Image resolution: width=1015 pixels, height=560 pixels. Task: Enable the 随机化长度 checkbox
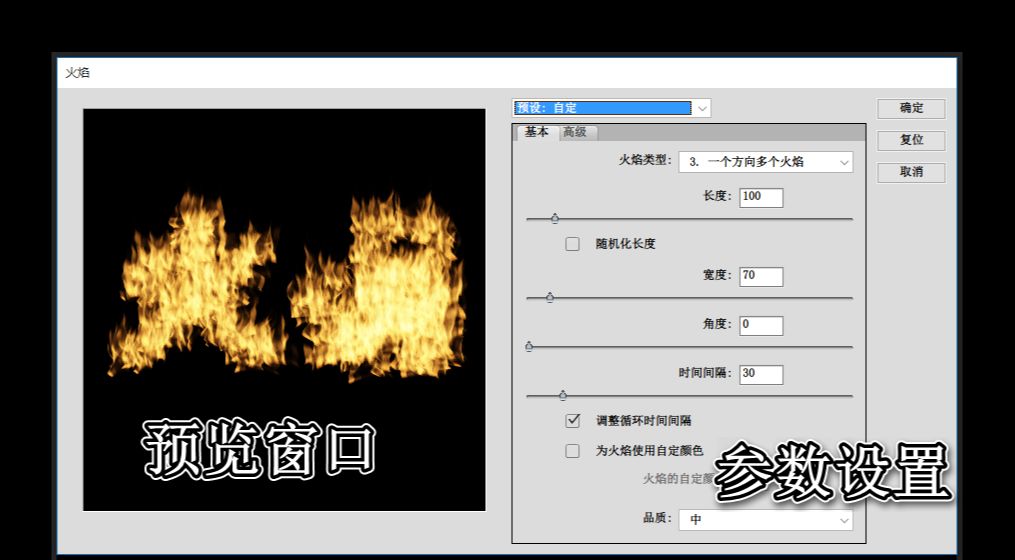click(x=572, y=244)
